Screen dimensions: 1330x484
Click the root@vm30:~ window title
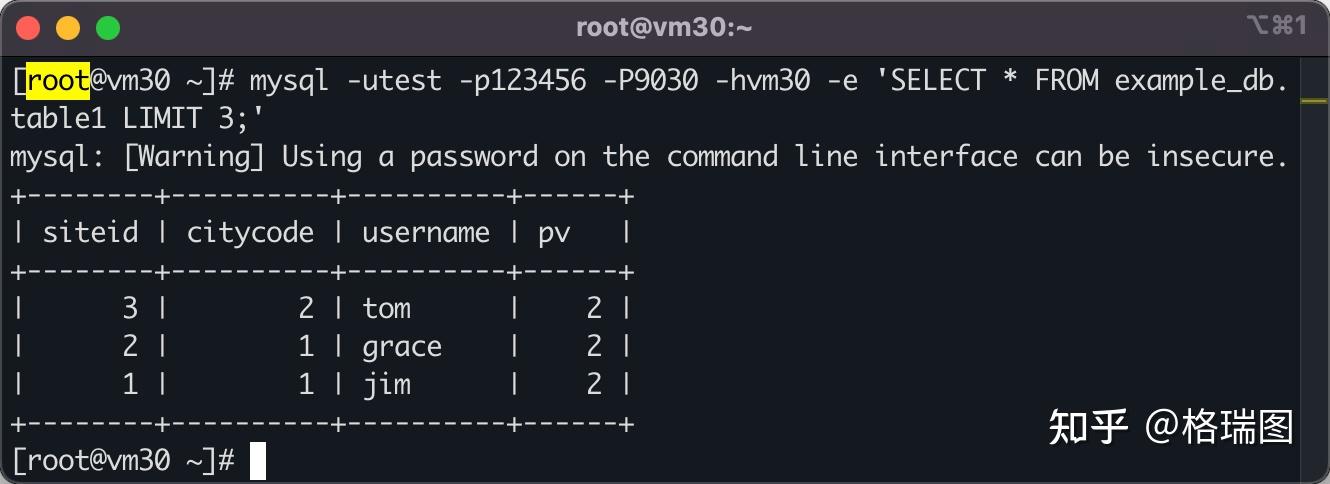pyautogui.click(x=664, y=28)
